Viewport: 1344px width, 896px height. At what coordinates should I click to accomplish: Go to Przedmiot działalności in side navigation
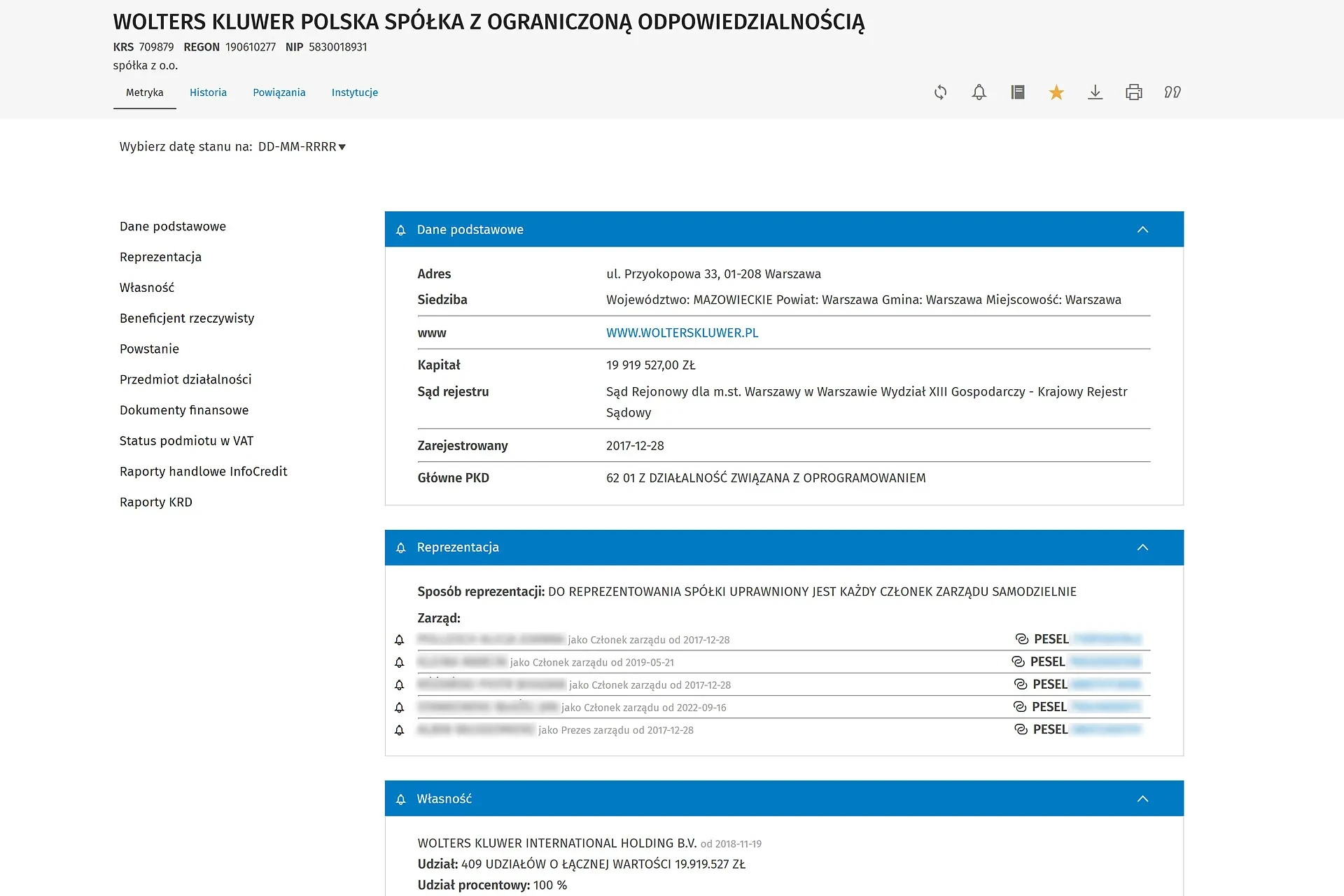185,379
